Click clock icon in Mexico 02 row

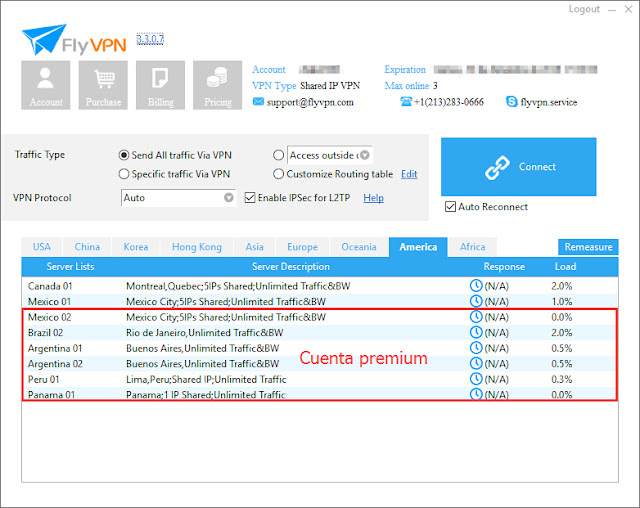coord(476,317)
